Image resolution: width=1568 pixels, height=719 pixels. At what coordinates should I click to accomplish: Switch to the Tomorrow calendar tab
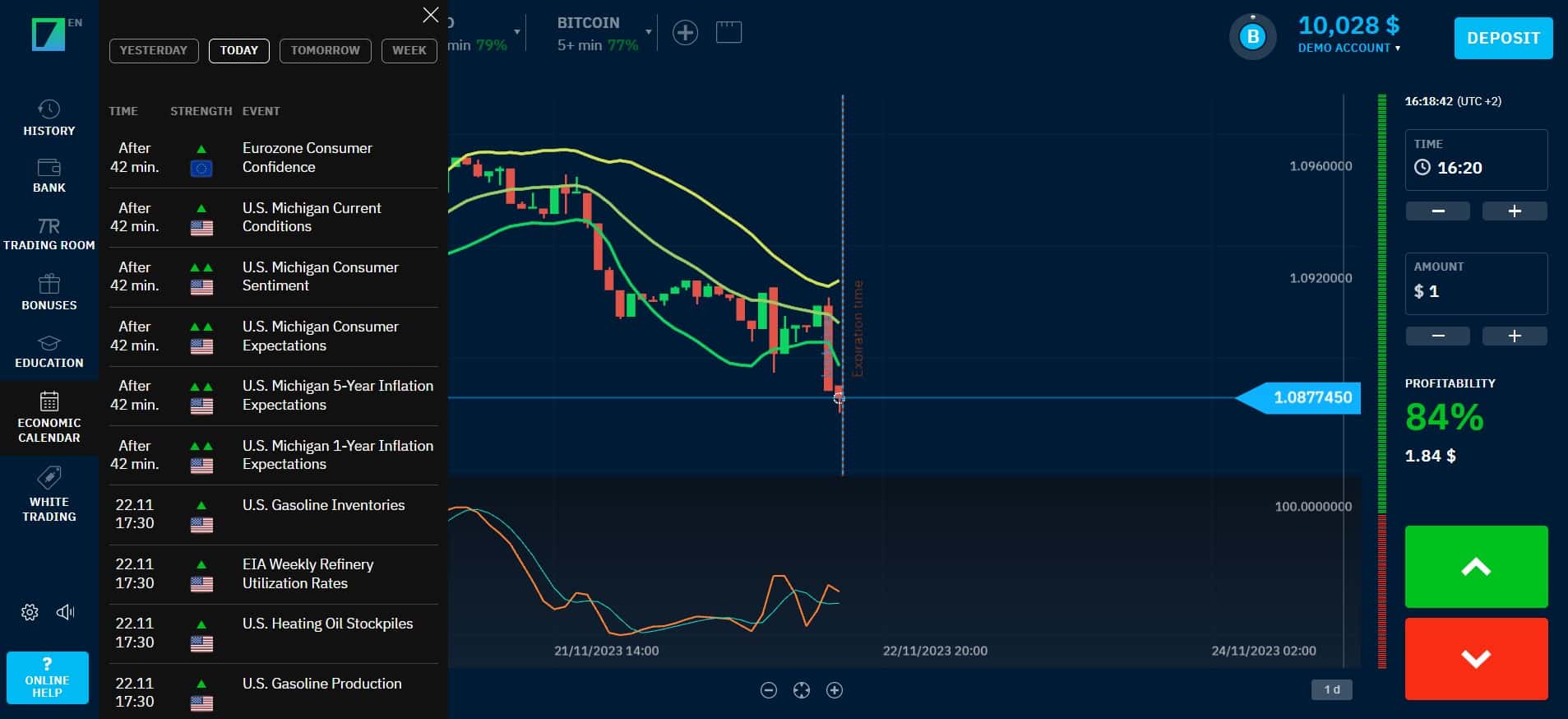pyautogui.click(x=325, y=50)
